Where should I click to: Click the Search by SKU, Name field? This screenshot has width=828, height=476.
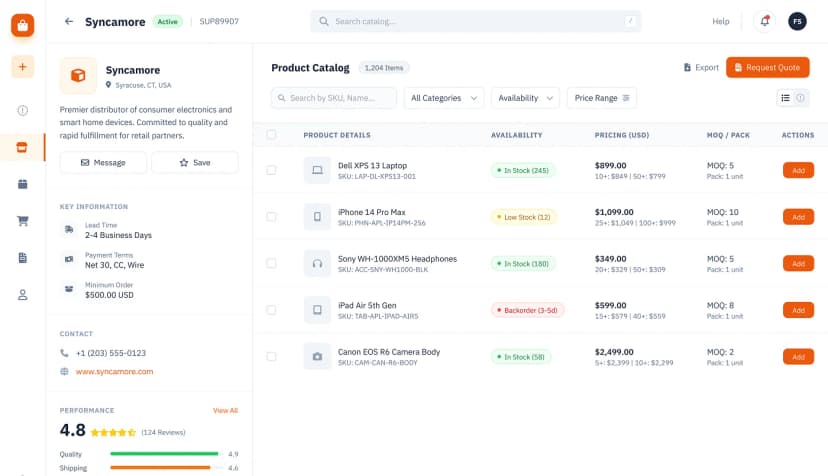point(334,98)
